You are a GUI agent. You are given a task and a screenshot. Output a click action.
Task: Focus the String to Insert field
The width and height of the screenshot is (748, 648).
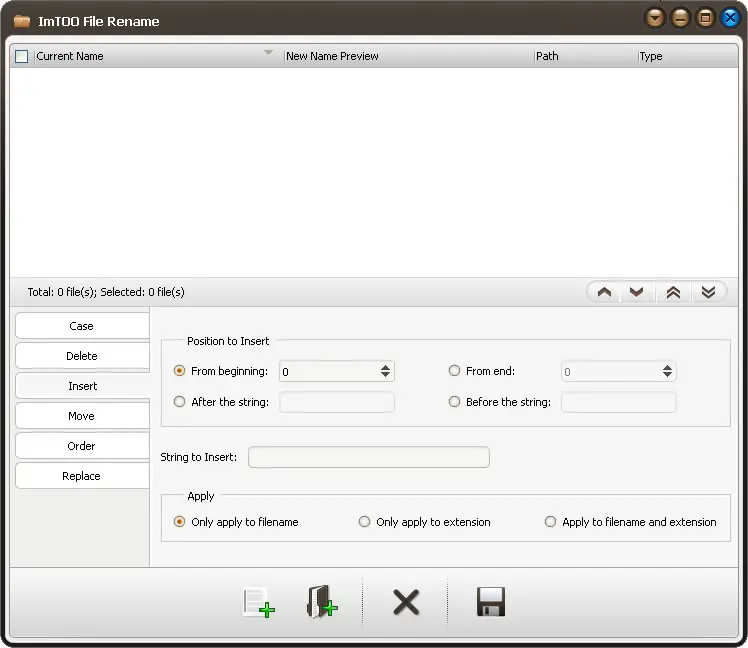click(369, 457)
